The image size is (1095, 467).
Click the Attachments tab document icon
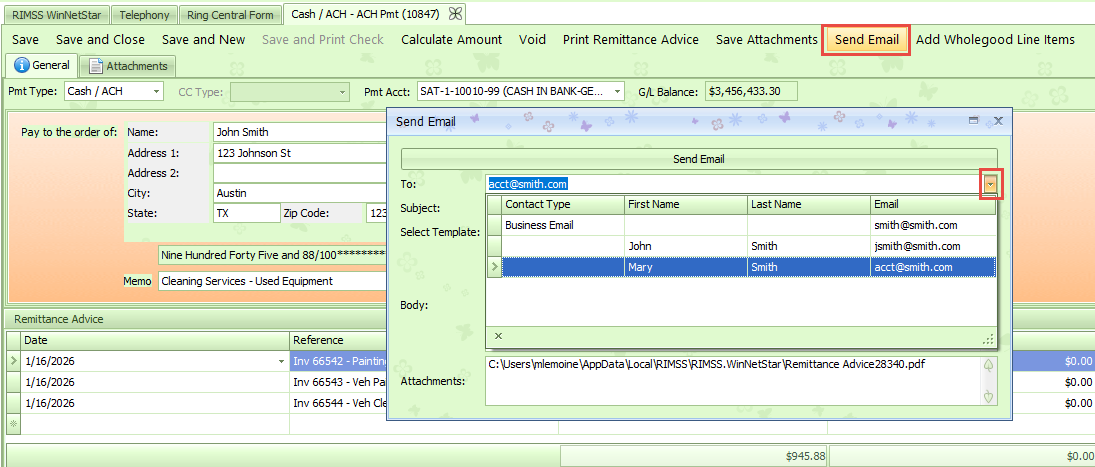click(96, 66)
